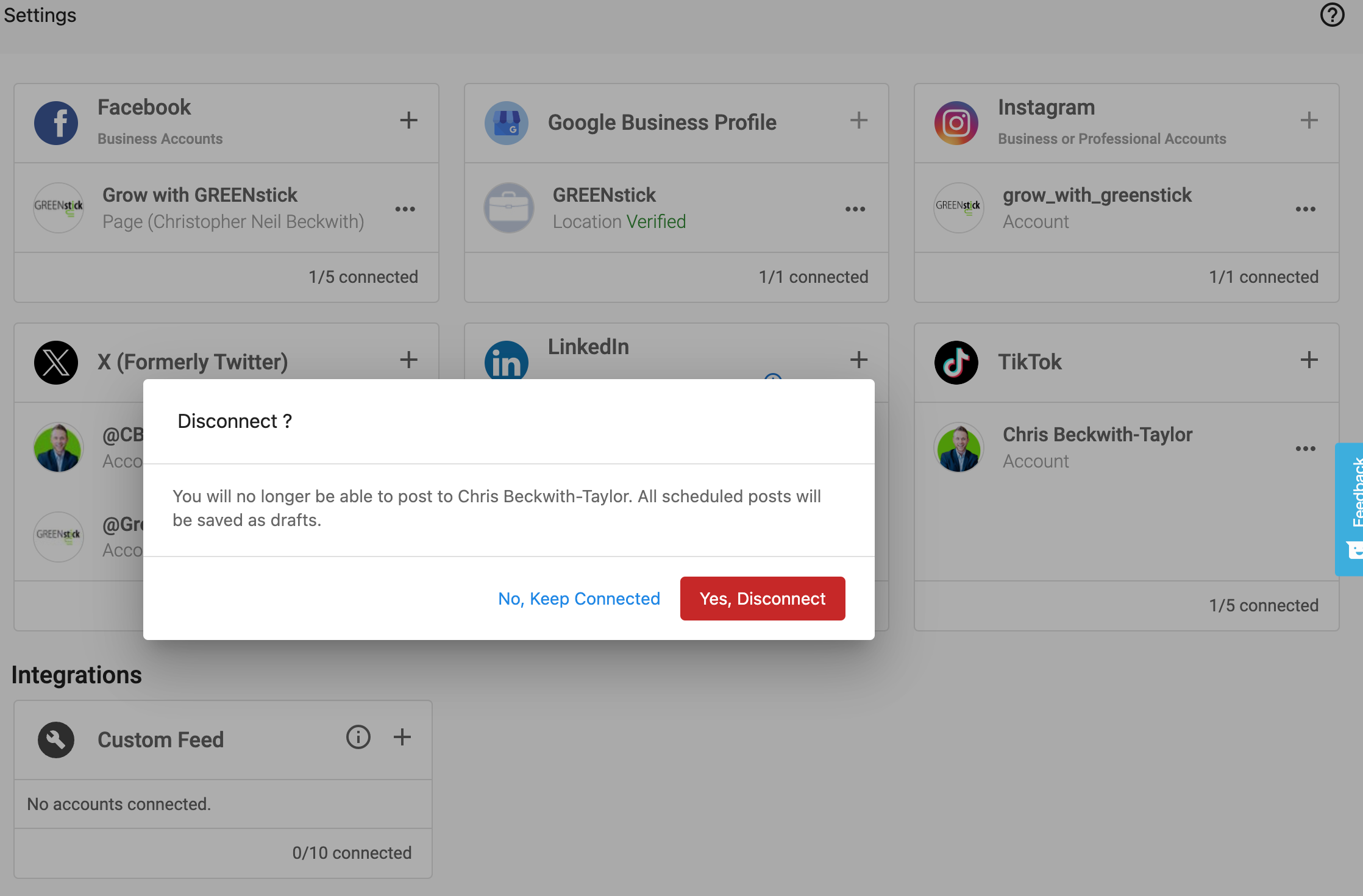The image size is (1363, 896).
Task: Add a Google Business Profile account
Action: click(858, 120)
